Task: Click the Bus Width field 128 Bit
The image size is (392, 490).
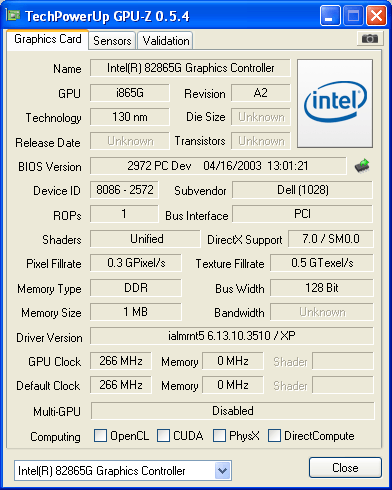Action: (322, 288)
